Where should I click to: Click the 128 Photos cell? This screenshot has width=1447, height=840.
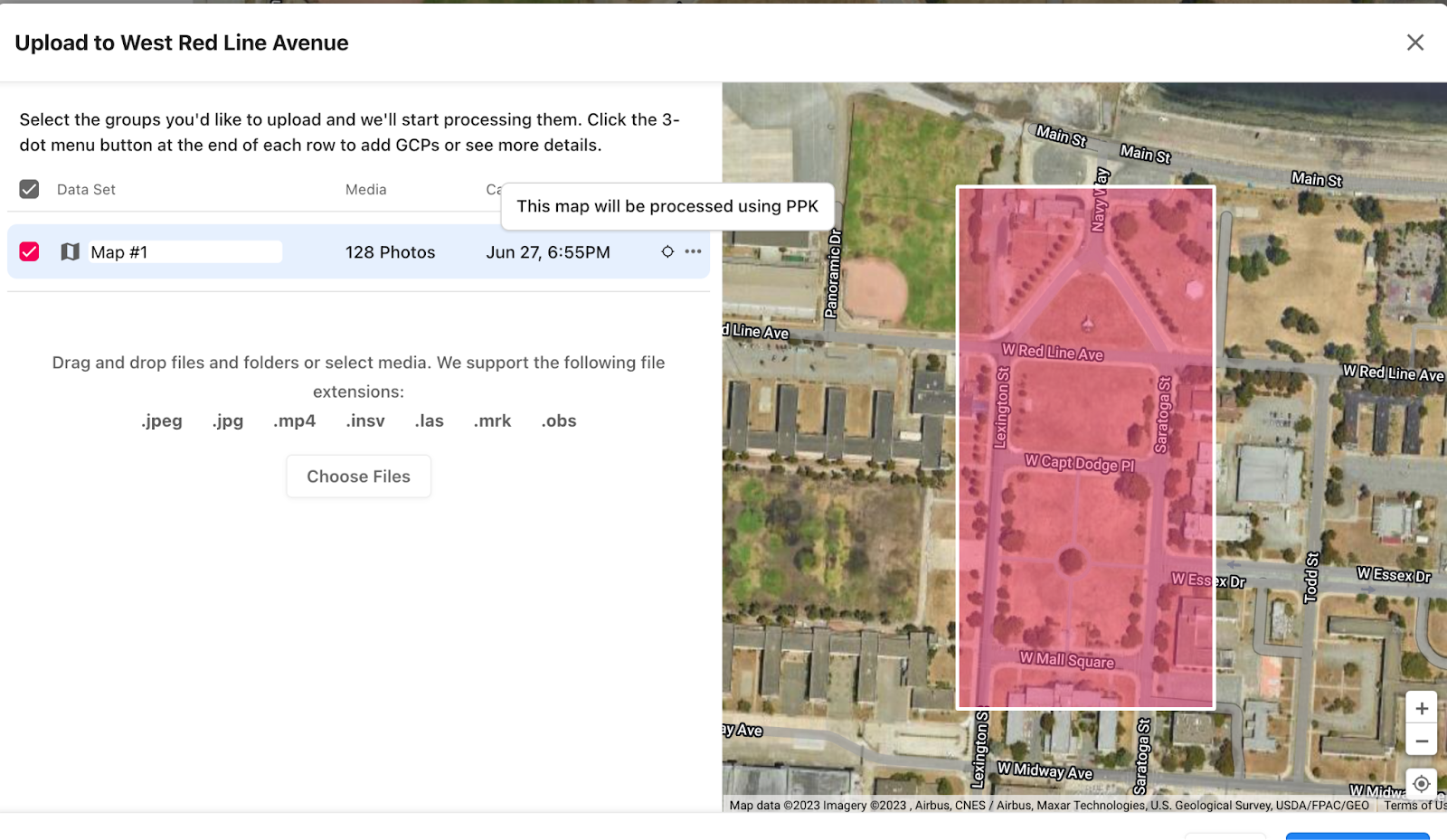pos(390,252)
